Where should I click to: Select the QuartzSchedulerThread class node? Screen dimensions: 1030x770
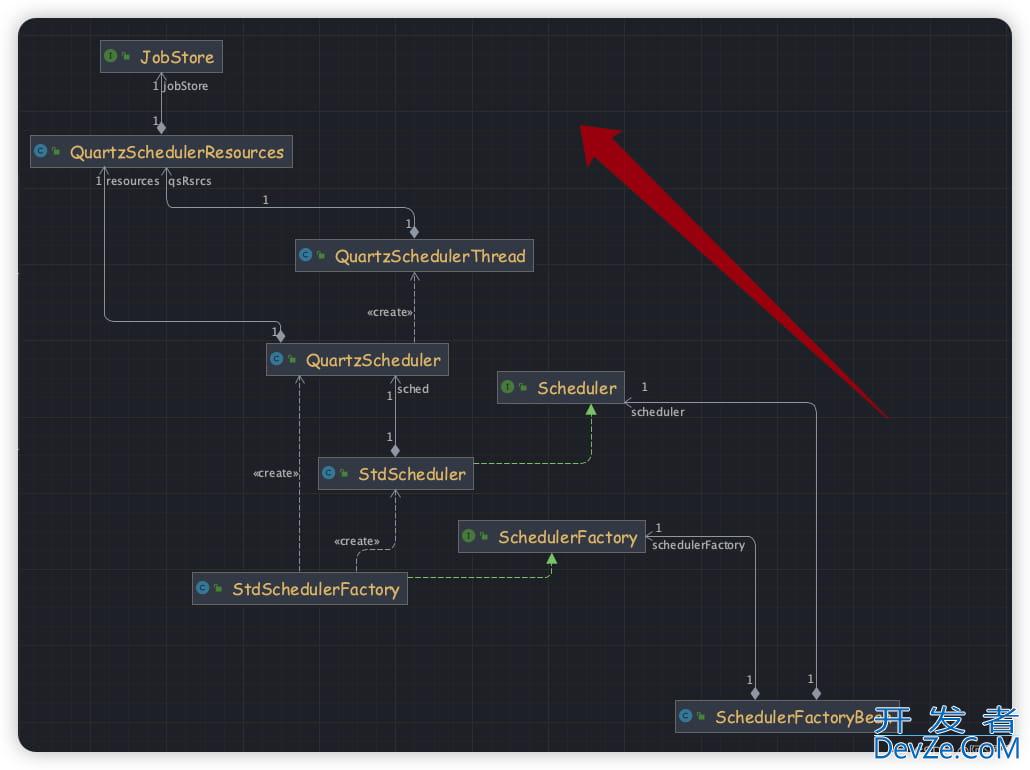(x=414, y=256)
